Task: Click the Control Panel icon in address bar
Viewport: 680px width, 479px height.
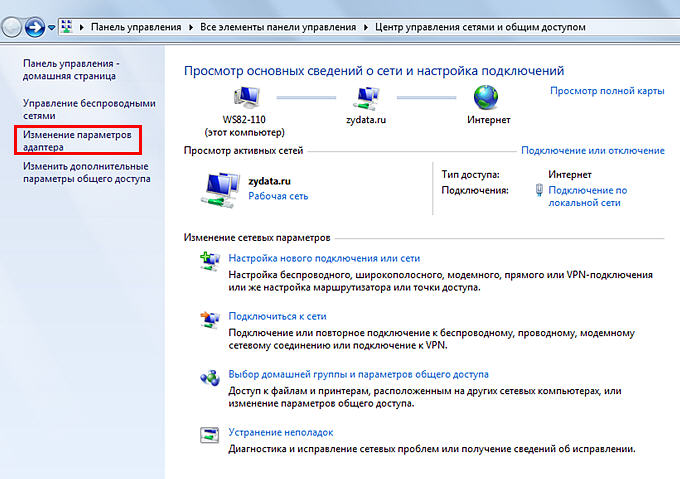Action: tap(66, 27)
